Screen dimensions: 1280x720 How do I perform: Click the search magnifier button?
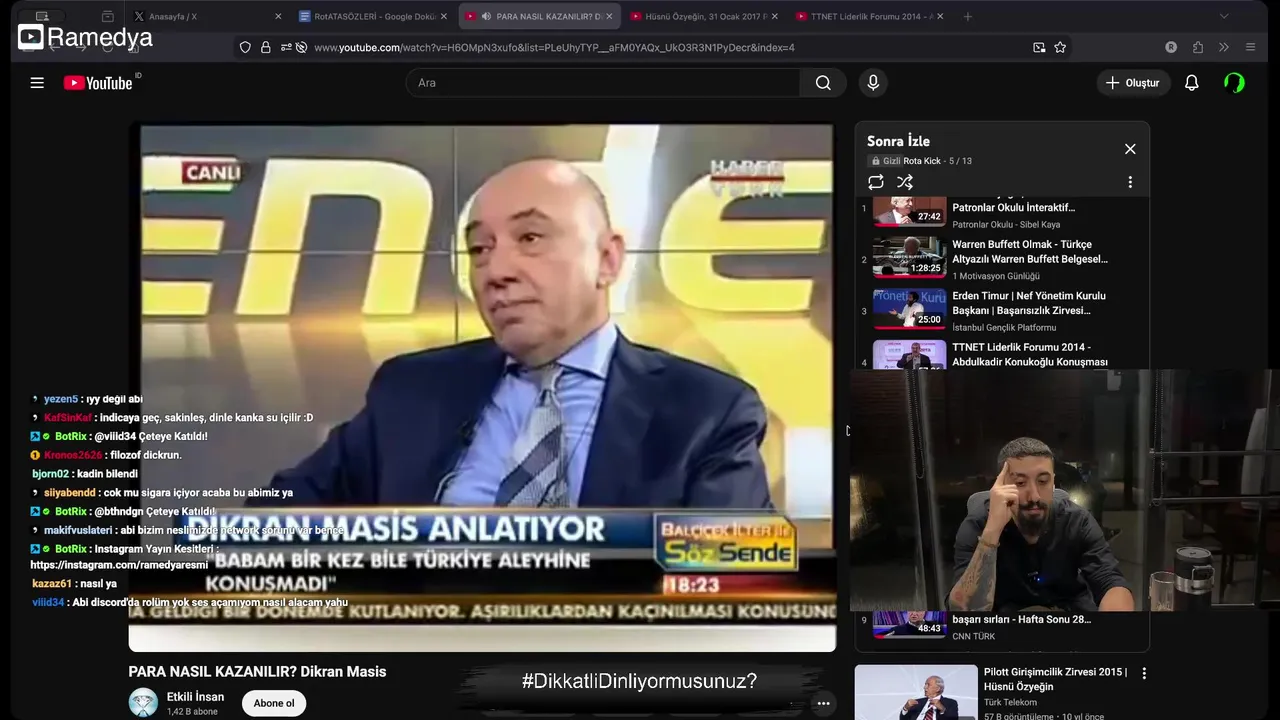(x=823, y=83)
